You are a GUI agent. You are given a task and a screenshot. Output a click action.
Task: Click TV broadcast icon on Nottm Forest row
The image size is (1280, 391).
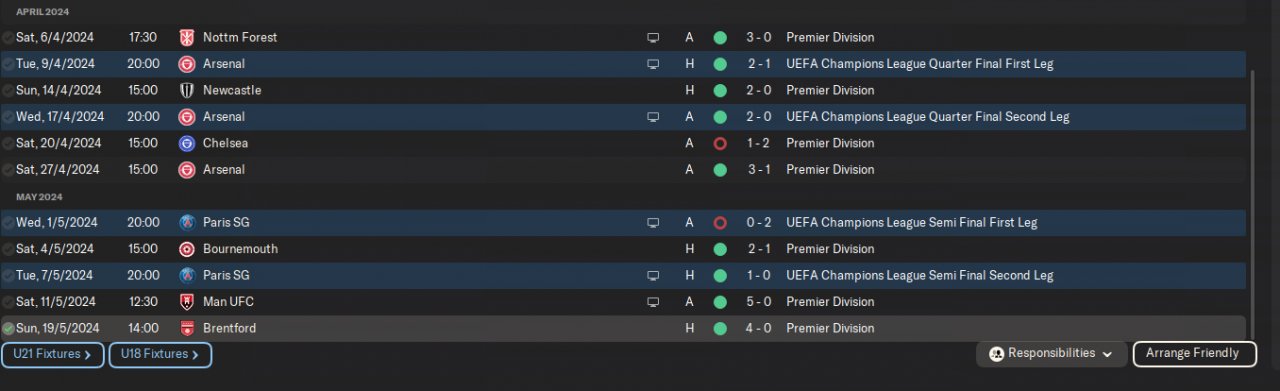[653, 38]
